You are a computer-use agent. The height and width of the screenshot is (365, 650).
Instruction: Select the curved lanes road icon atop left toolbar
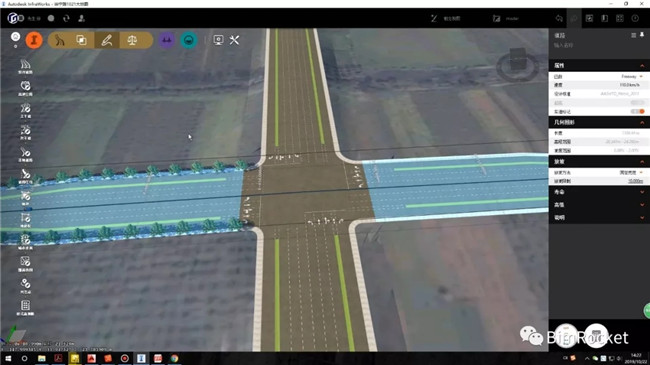pos(25,65)
